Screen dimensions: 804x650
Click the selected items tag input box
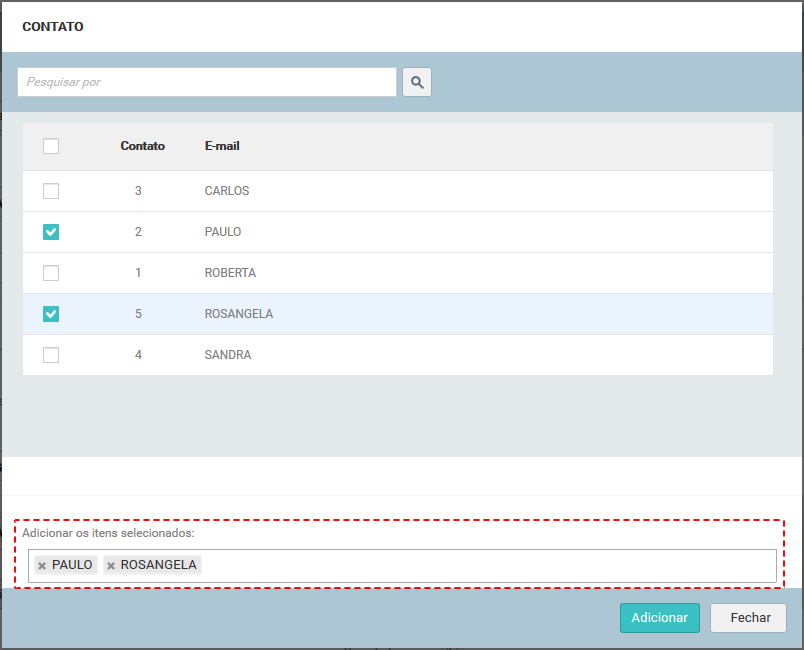click(x=402, y=565)
